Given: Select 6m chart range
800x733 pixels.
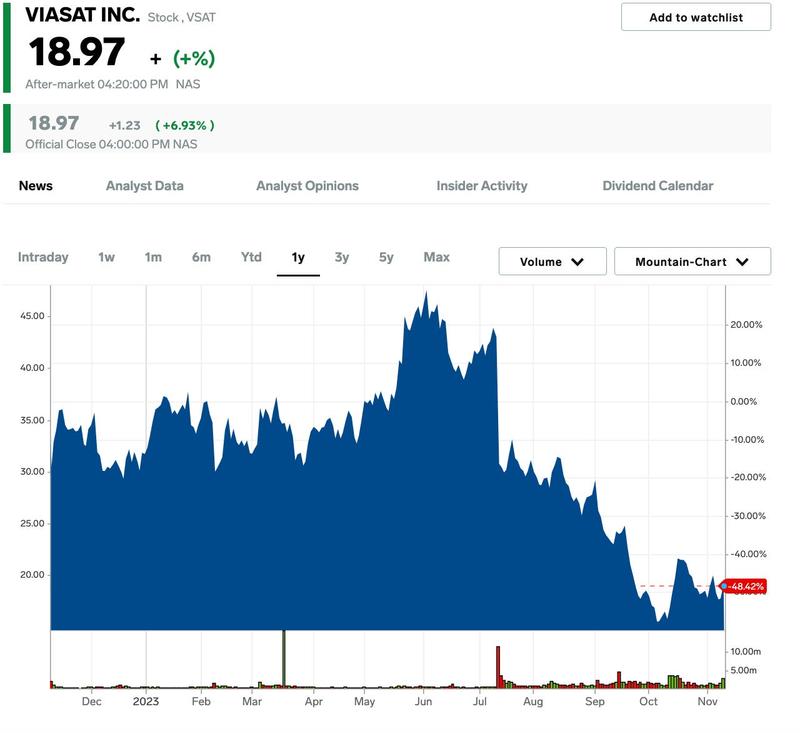Looking at the screenshot, I should click(x=201, y=257).
